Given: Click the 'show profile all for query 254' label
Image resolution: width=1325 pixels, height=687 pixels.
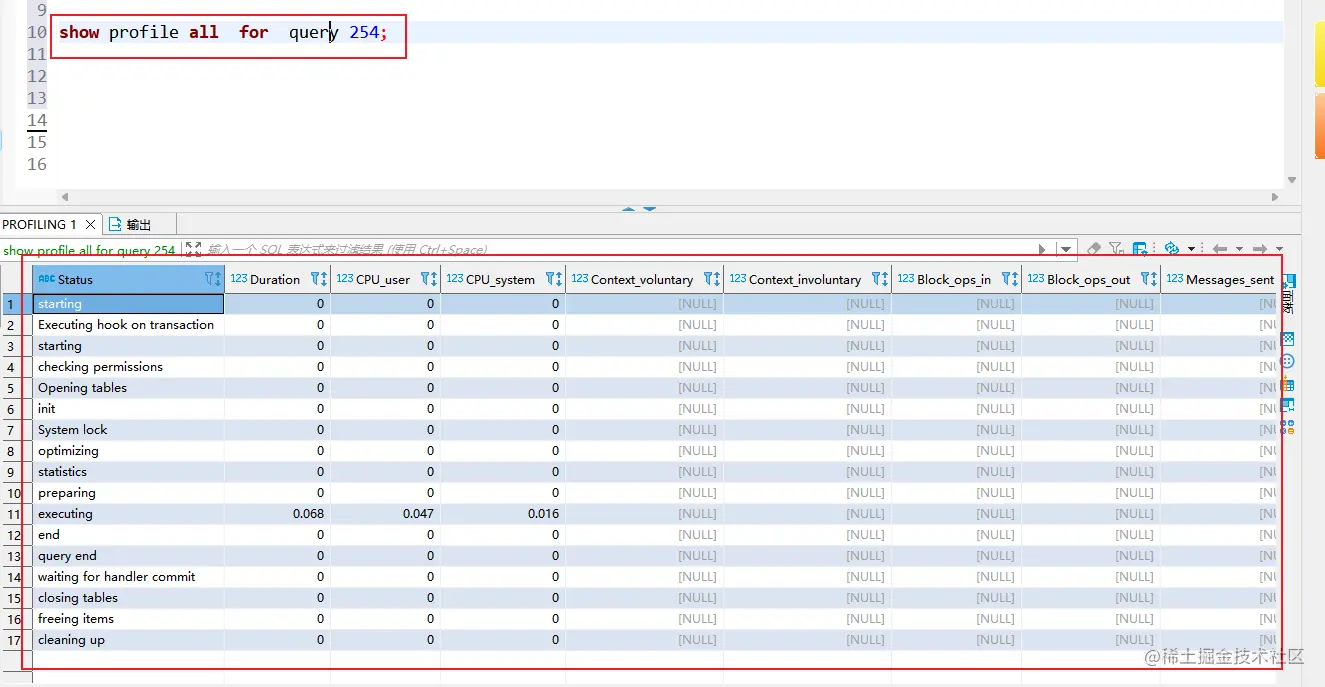Looking at the screenshot, I should (x=89, y=250).
